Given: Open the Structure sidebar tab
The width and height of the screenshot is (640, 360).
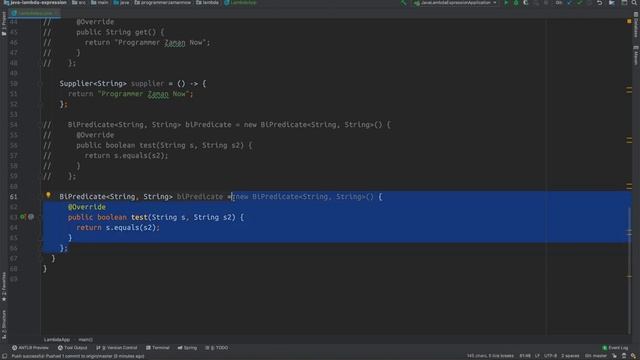Looking at the screenshot, I should click(4, 324).
